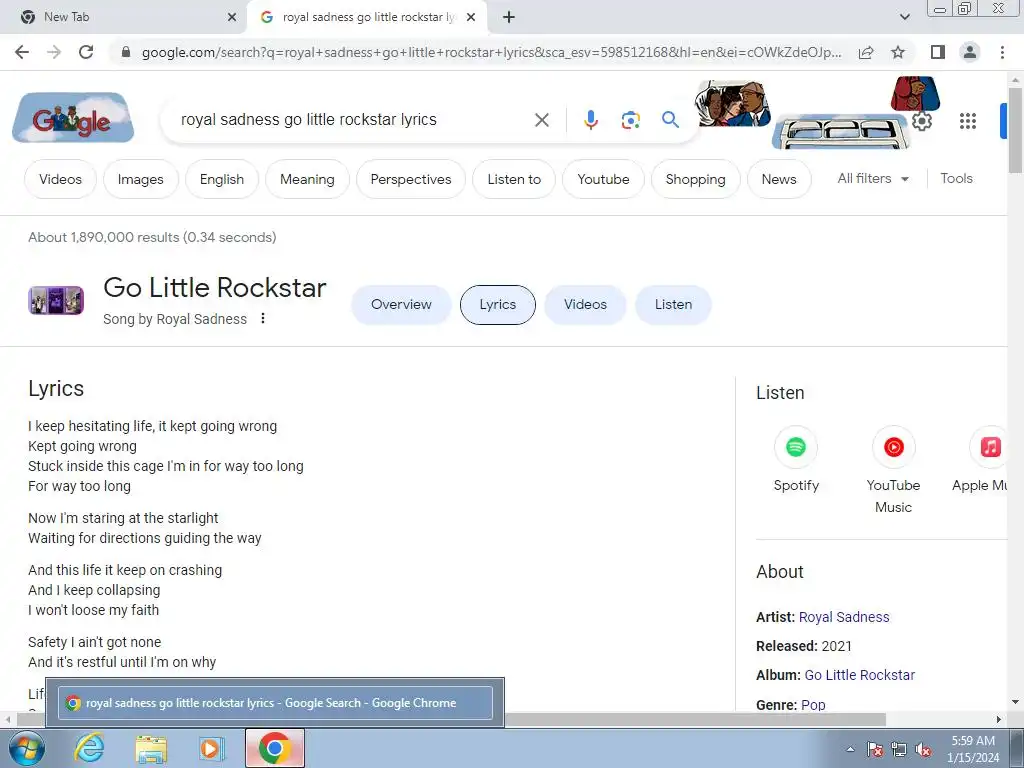This screenshot has height=768, width=1024.
Task: Click the Google doodle logo
Action: [x=72, y=118]
